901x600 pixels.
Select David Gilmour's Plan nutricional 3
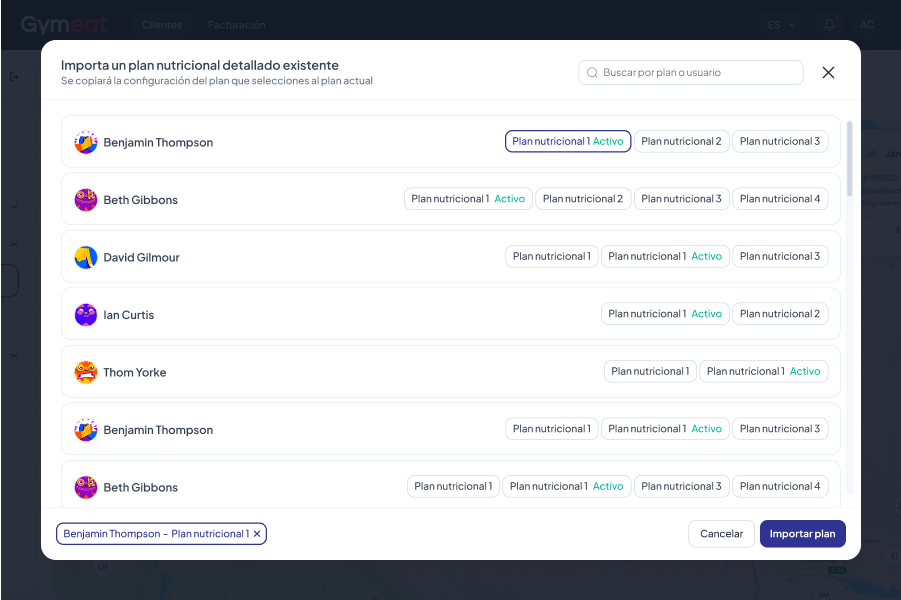click(x=780, y=257)
